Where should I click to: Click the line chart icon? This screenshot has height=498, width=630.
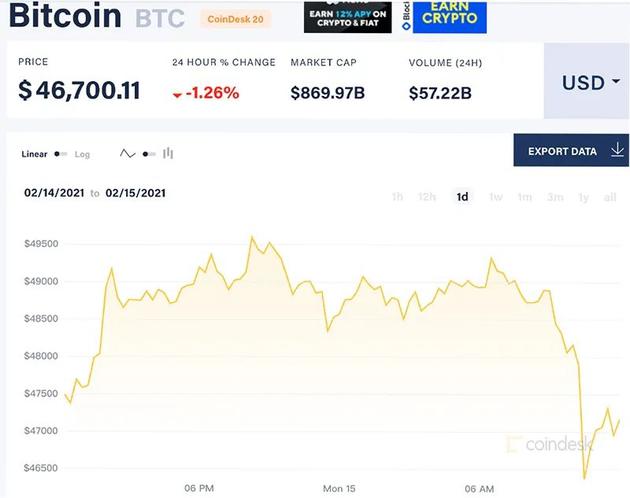[127, 154]
